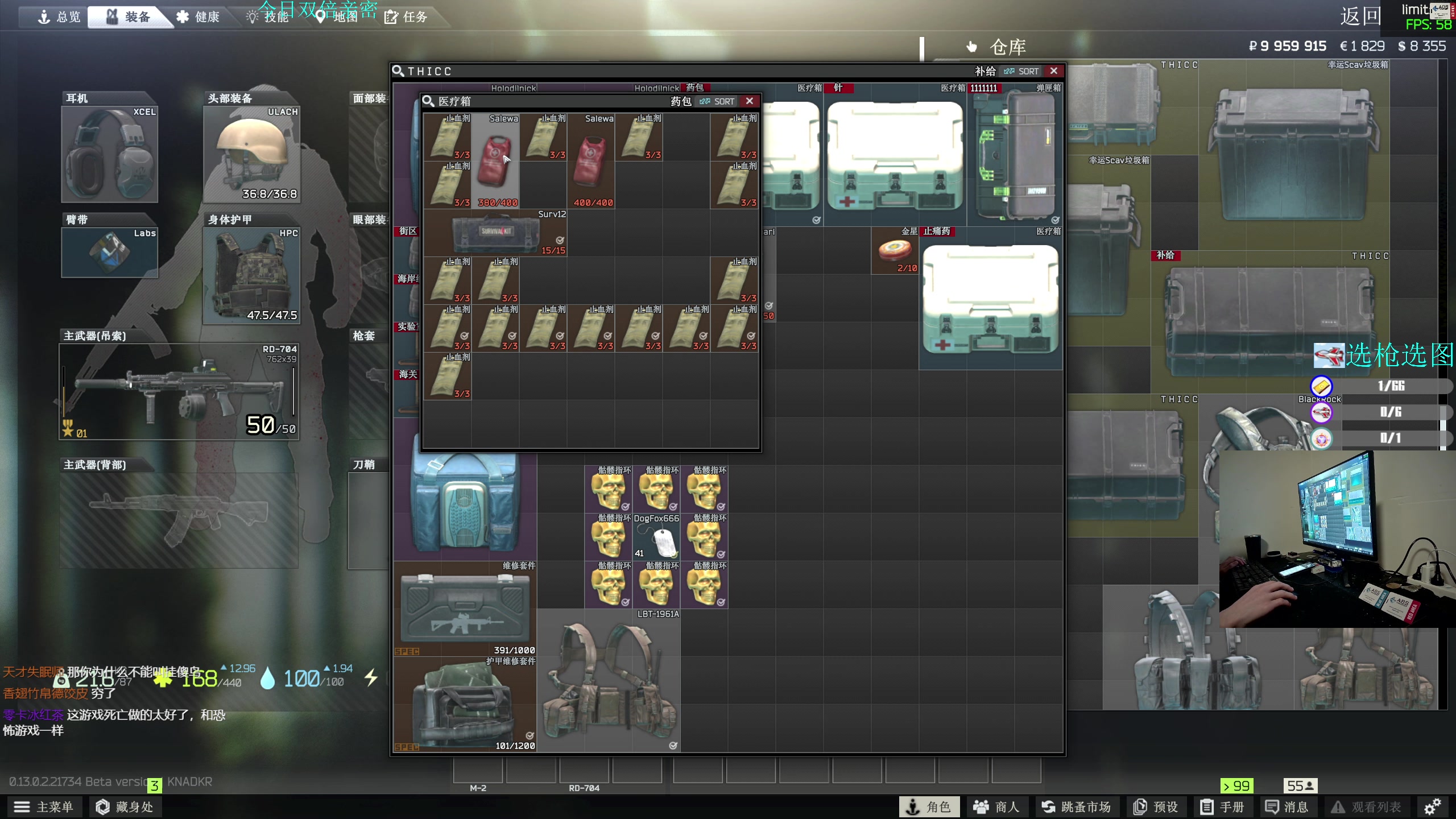Open the 跳蚤市场 flea market
1456x819 pixels.
(1076, 806)
